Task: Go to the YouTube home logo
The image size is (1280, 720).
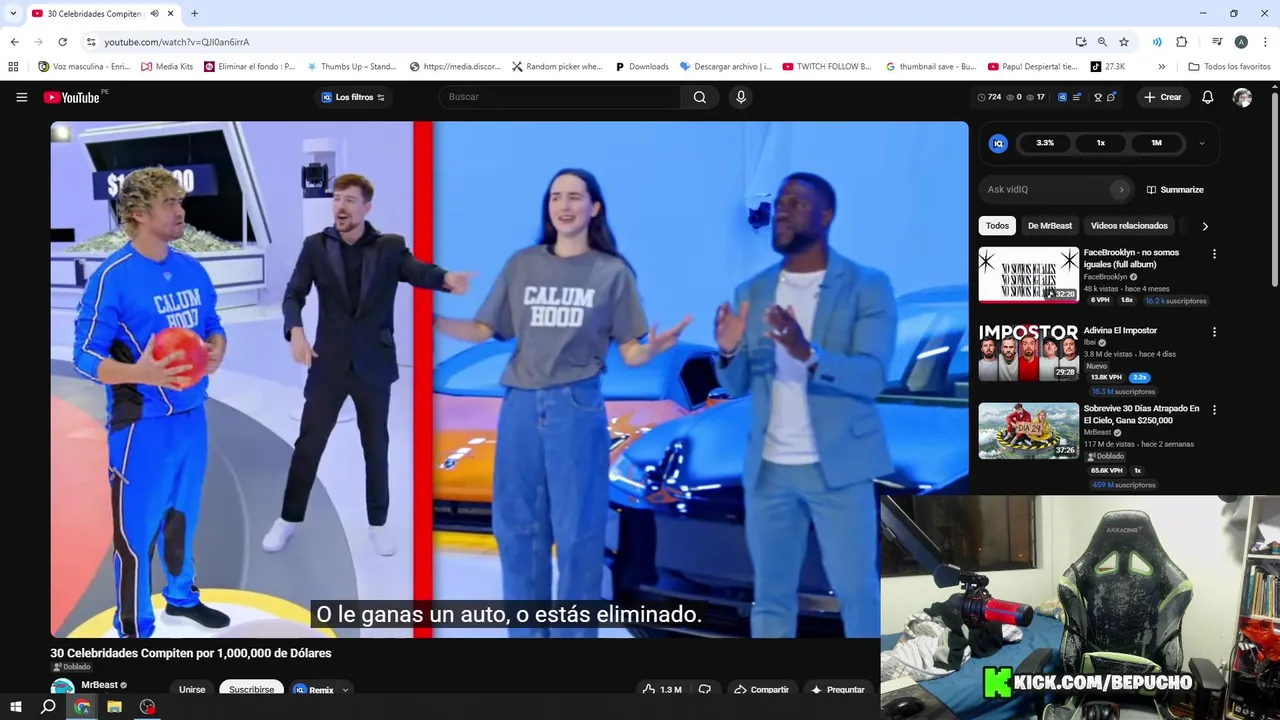Action: (71, 97)
